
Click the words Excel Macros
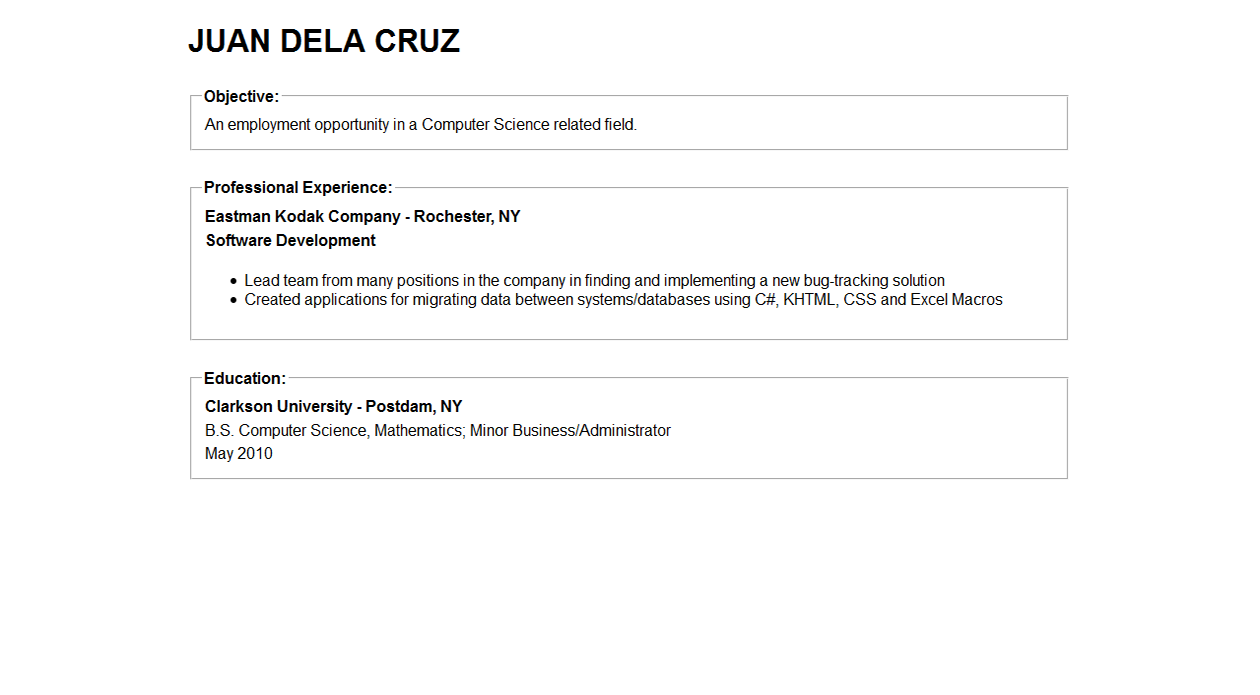point(956,300)
